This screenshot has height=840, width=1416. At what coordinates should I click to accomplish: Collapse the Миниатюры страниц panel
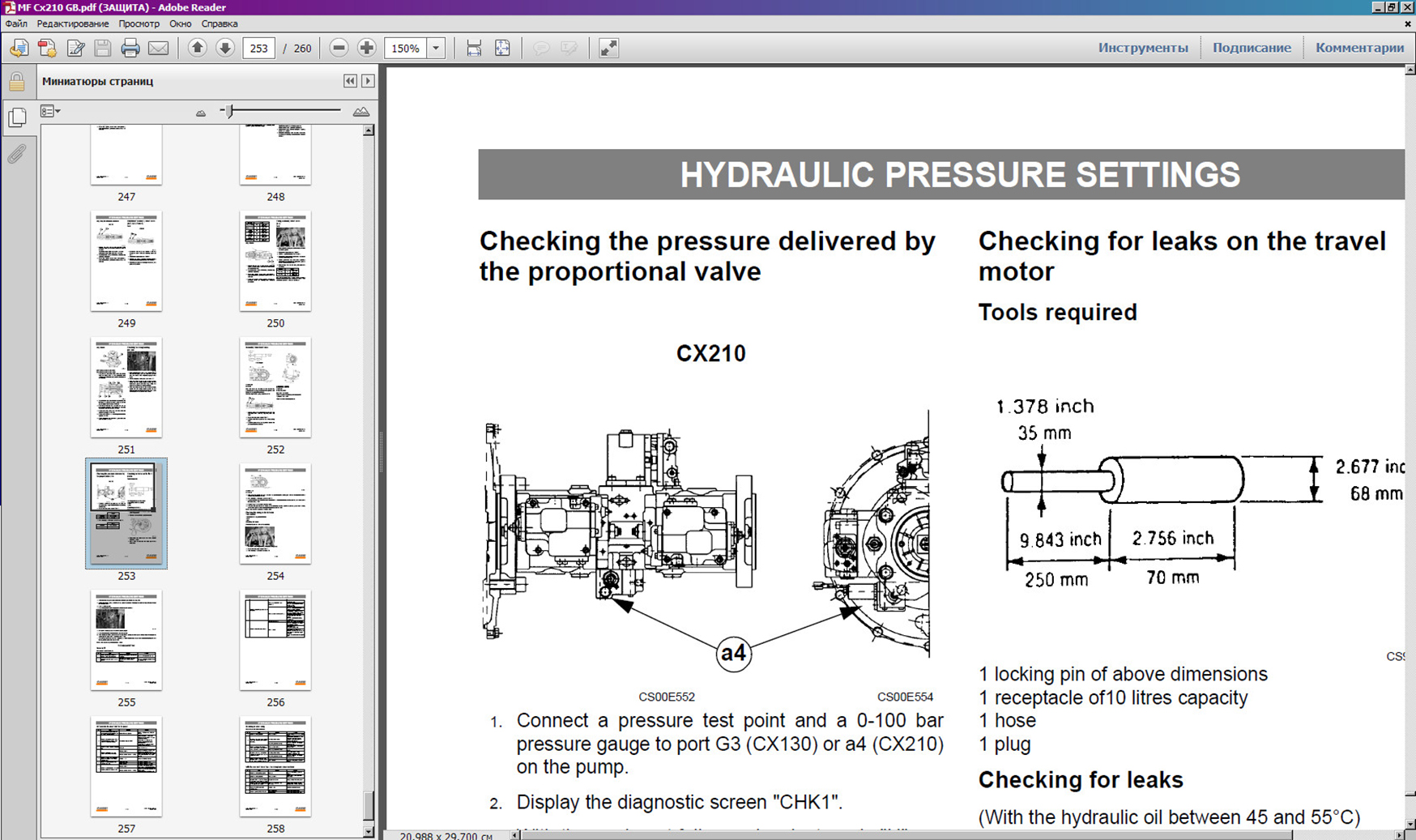pos(350,81)
